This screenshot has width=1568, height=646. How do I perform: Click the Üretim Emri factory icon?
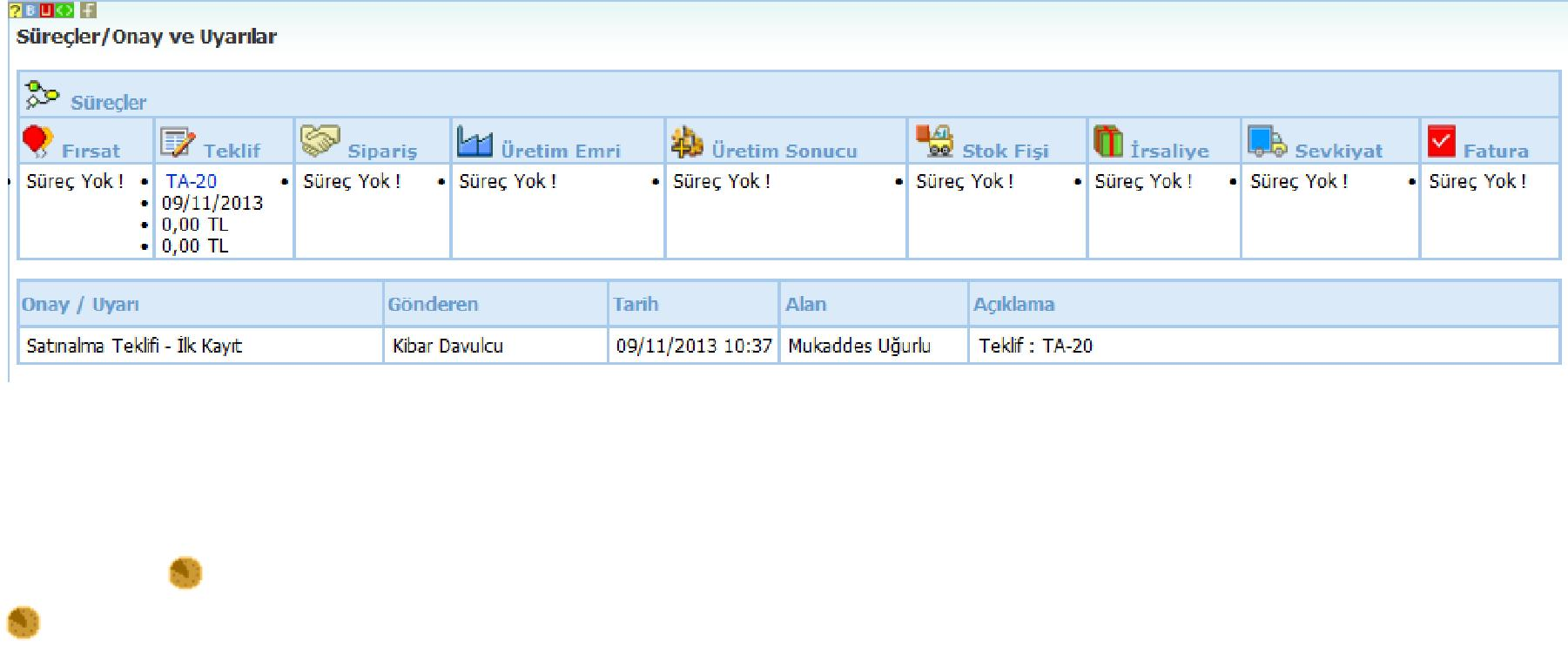click(475, 141)
